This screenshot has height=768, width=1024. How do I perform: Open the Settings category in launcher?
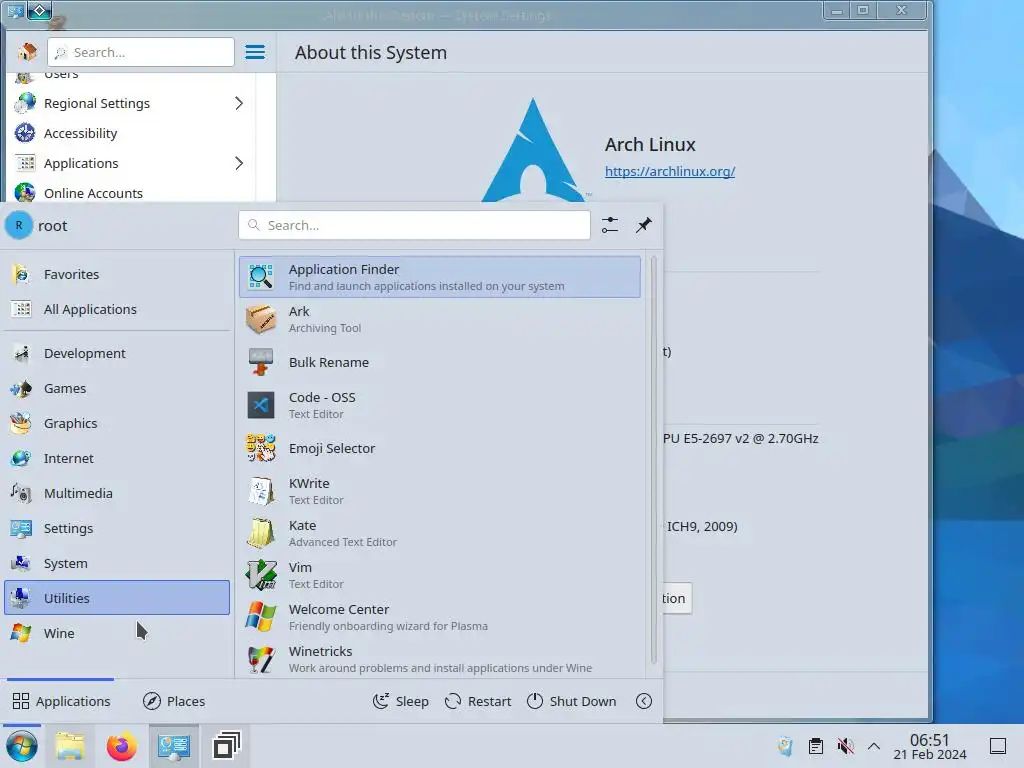coord(117,528)
